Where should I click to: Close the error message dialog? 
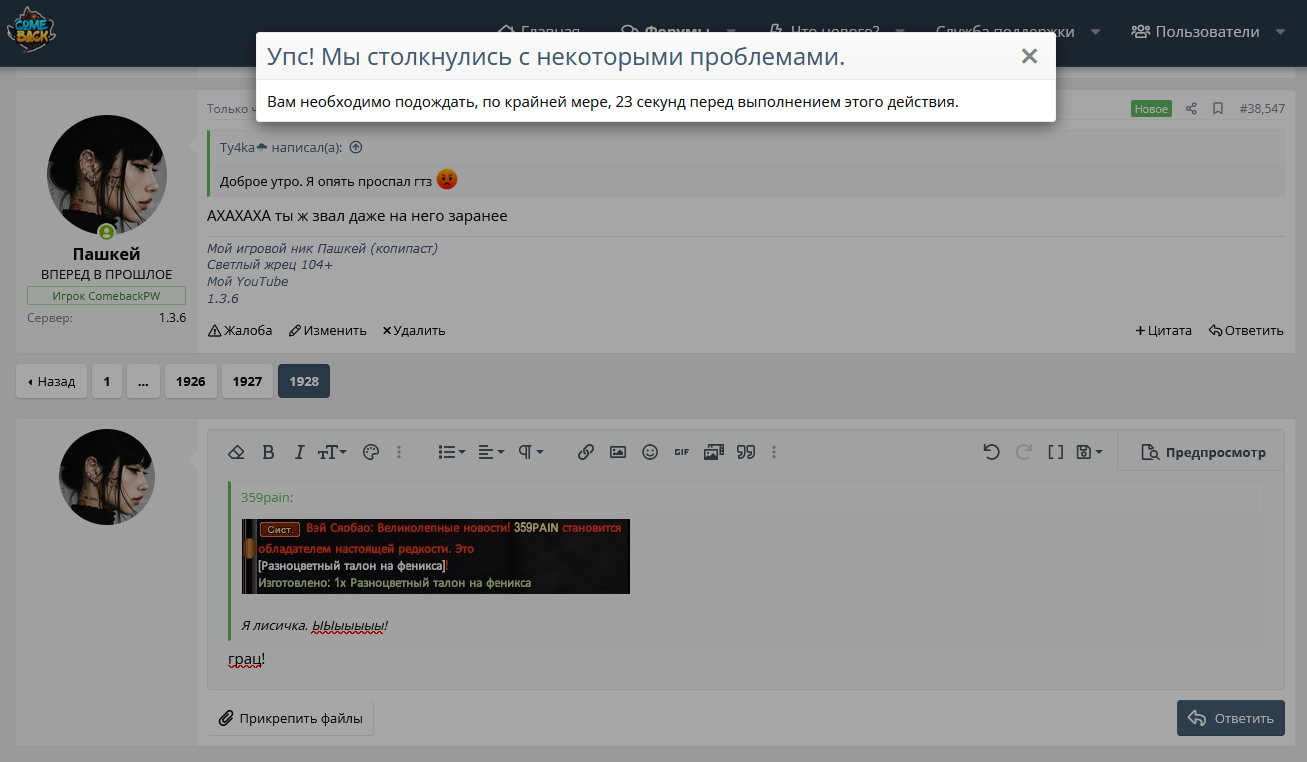click(x=1029, y=57)
